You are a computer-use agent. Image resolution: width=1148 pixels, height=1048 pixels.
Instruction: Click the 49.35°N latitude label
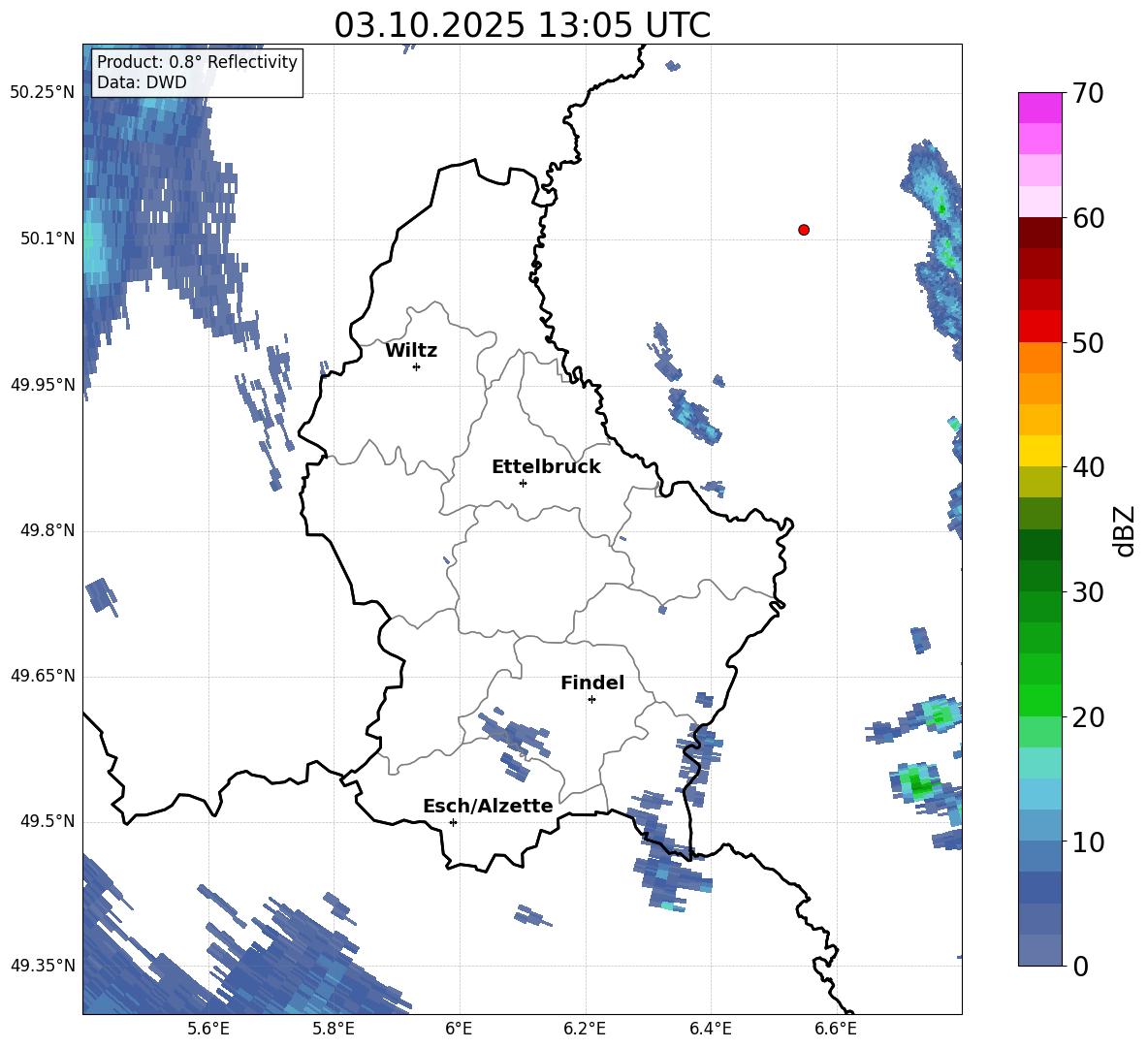(43, 966)
